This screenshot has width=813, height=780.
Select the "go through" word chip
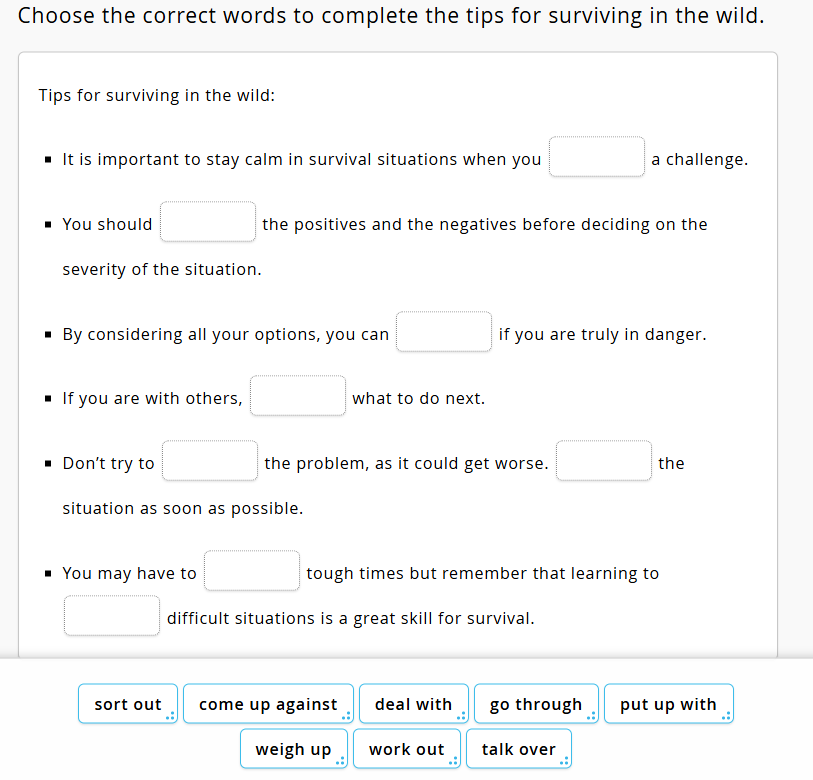[535, 704]
